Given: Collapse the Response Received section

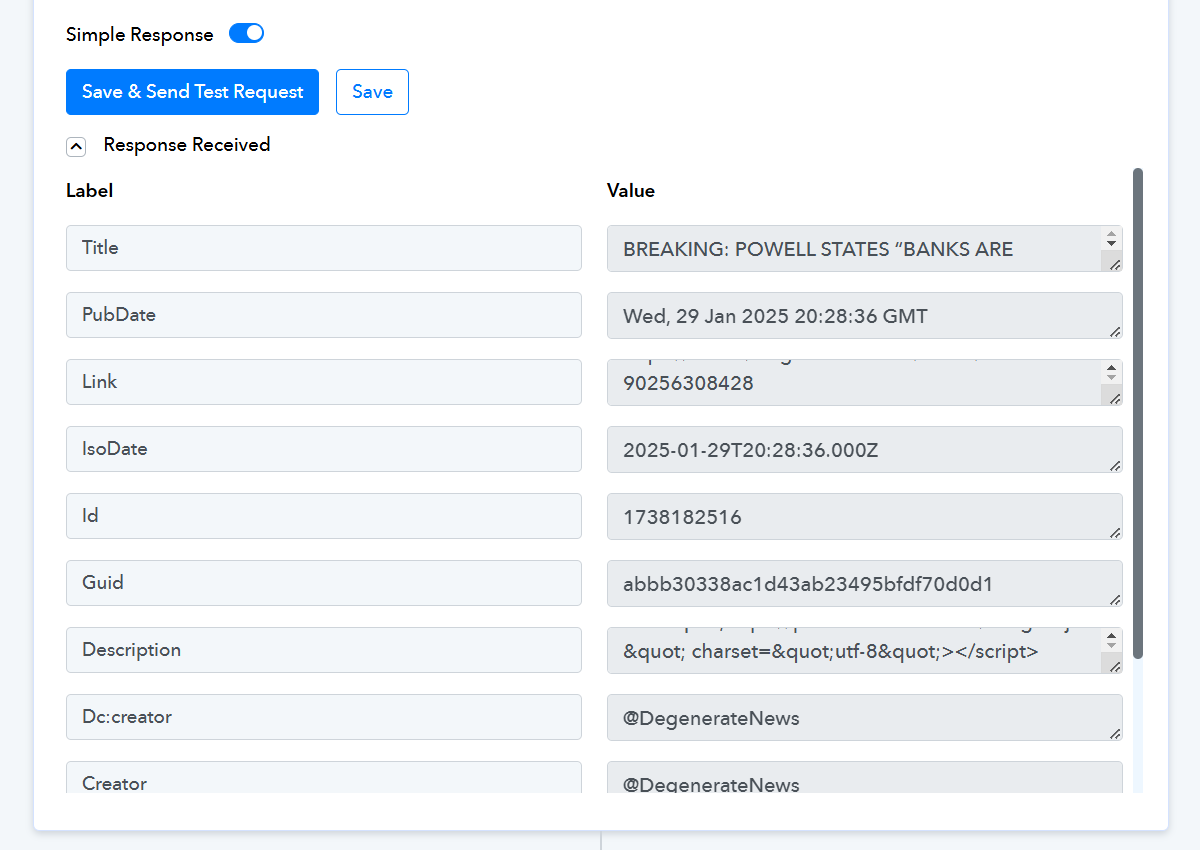Looking at the screenshot, I should (76, 146).
